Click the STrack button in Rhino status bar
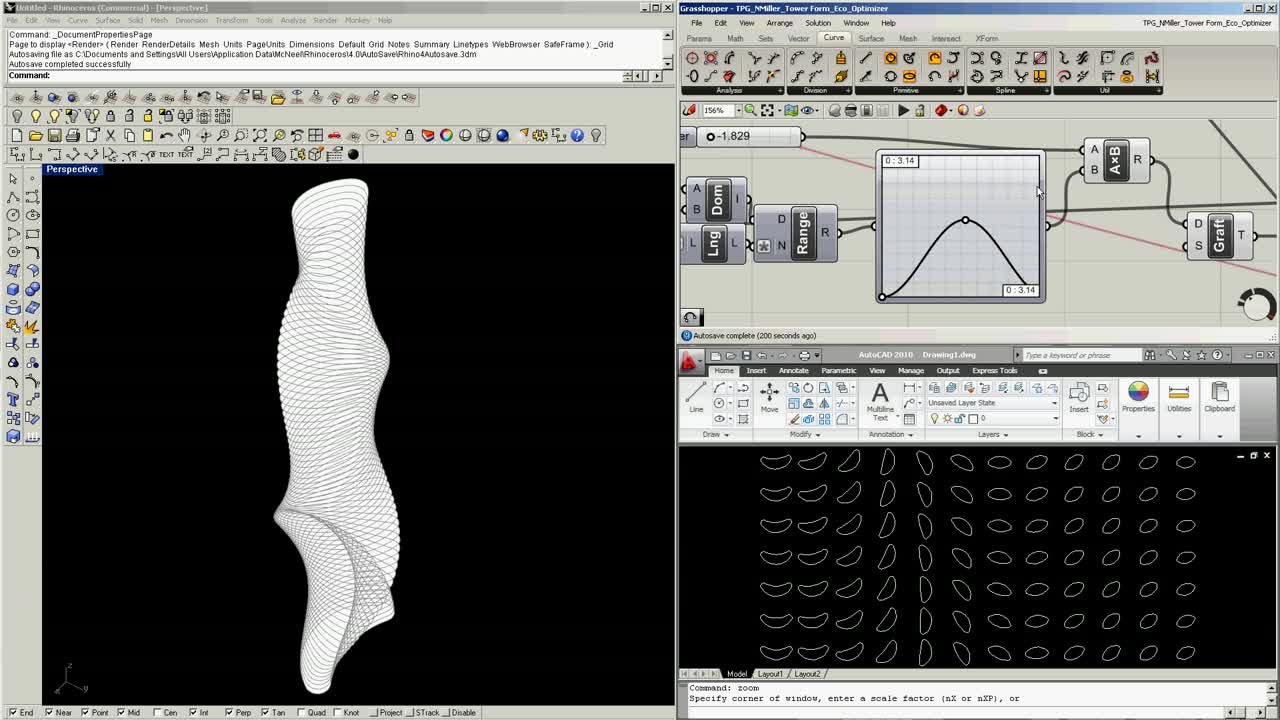 click(x=421, y=712)
